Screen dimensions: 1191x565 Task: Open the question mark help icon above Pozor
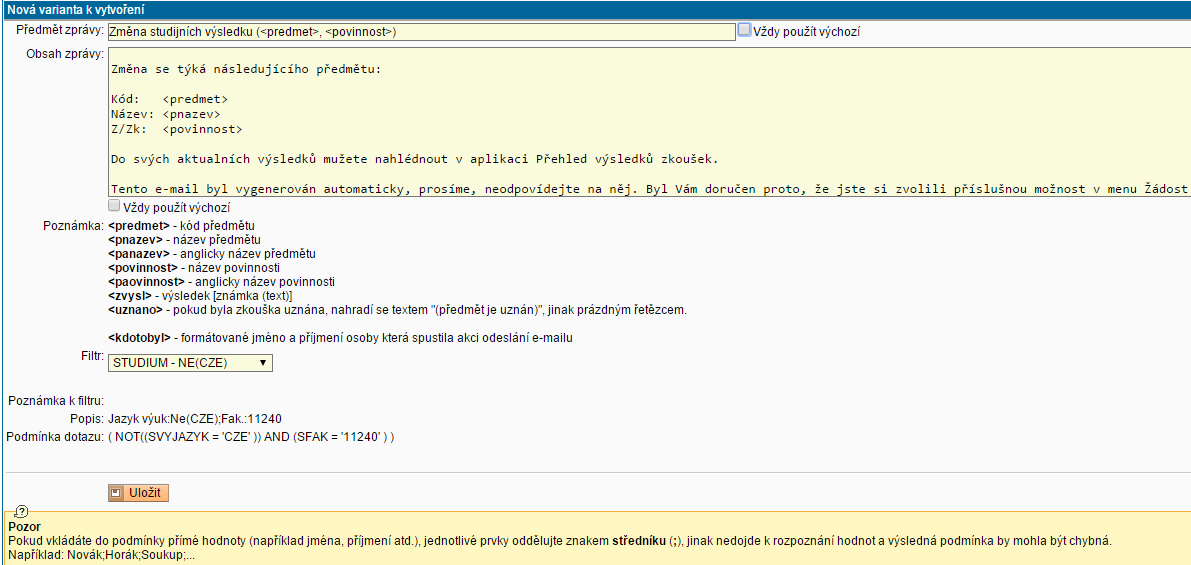tap(22, 511)
